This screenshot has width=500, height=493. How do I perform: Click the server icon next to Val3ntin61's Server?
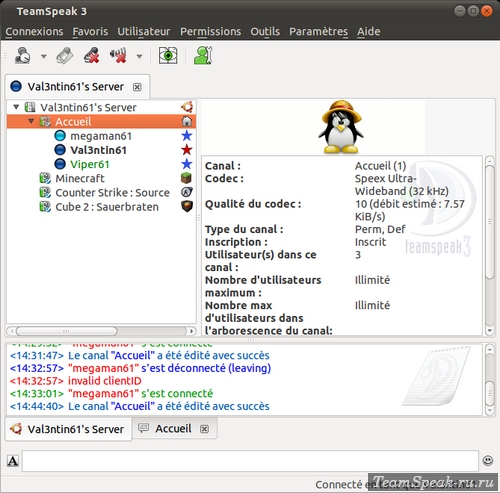pos(30,107)
